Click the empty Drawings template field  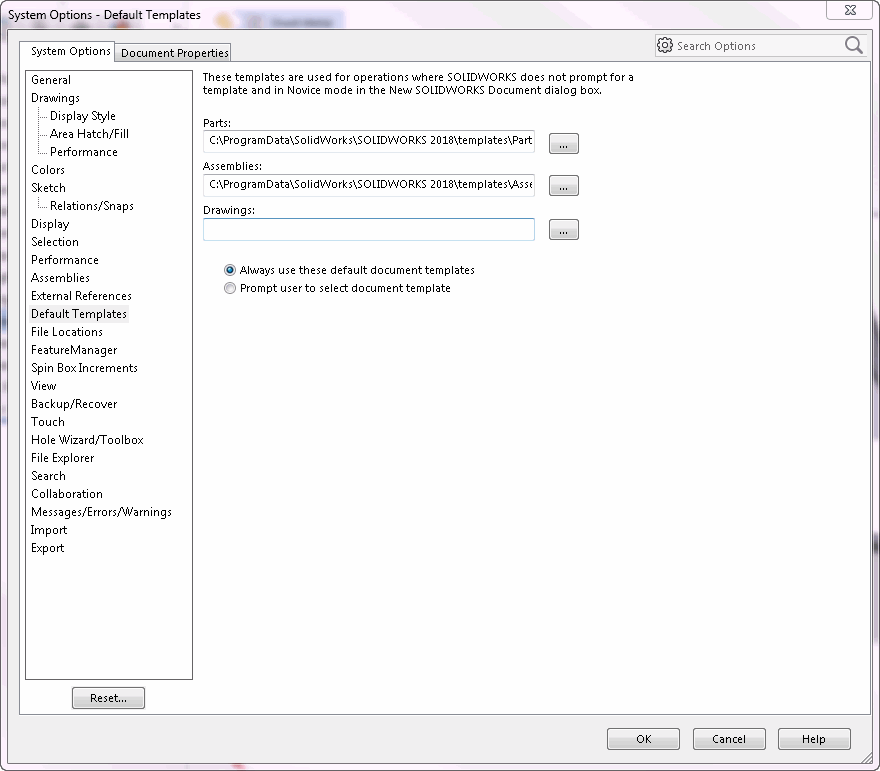(x=369, y=230)
